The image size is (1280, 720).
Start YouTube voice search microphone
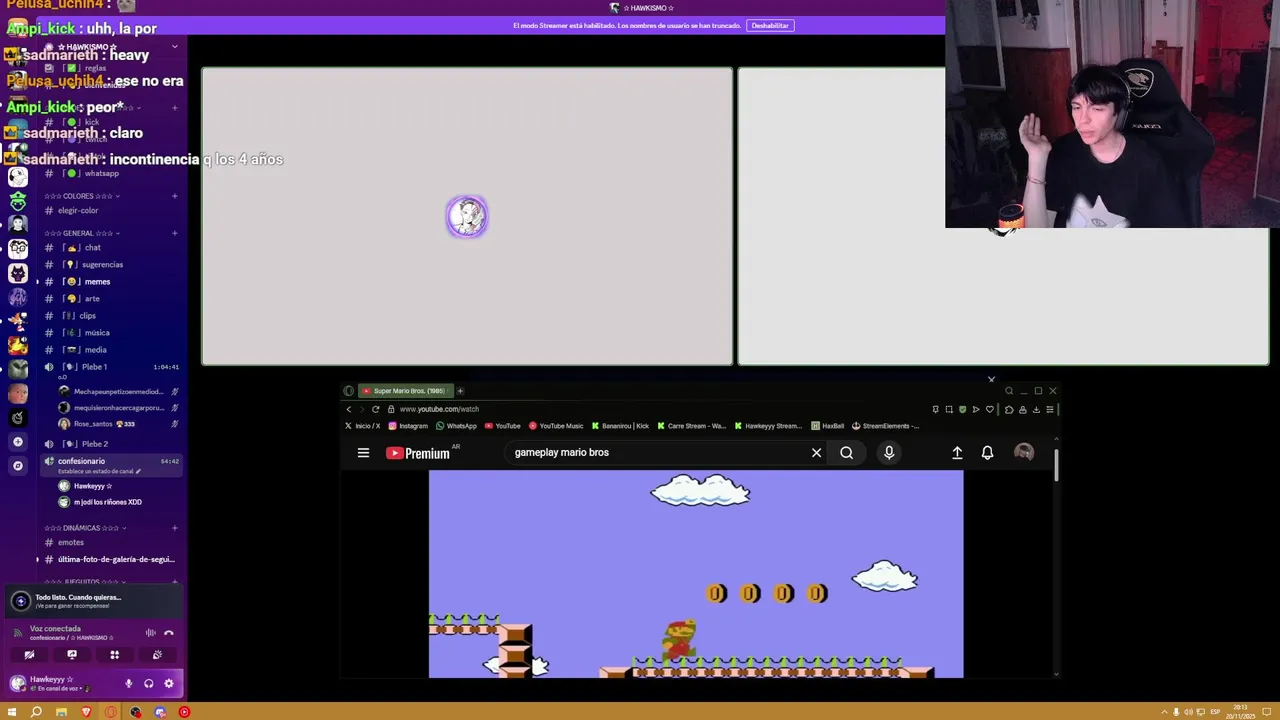pos(889,453)
